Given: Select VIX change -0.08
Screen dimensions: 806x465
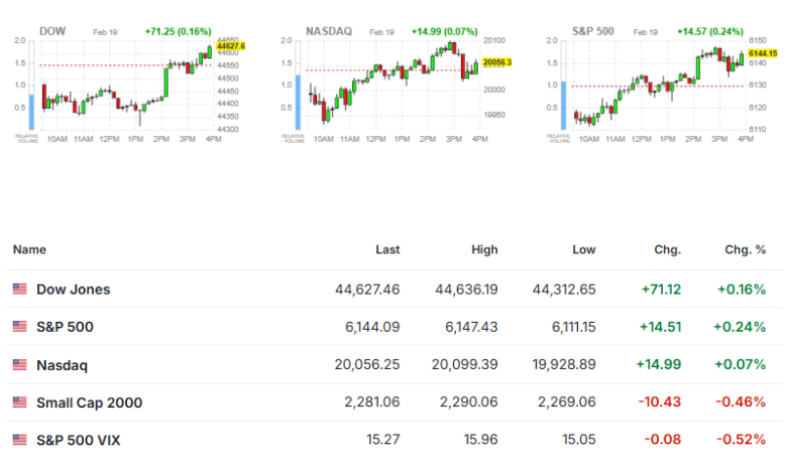Looking at the screenshot, I should tap(663, 440).
